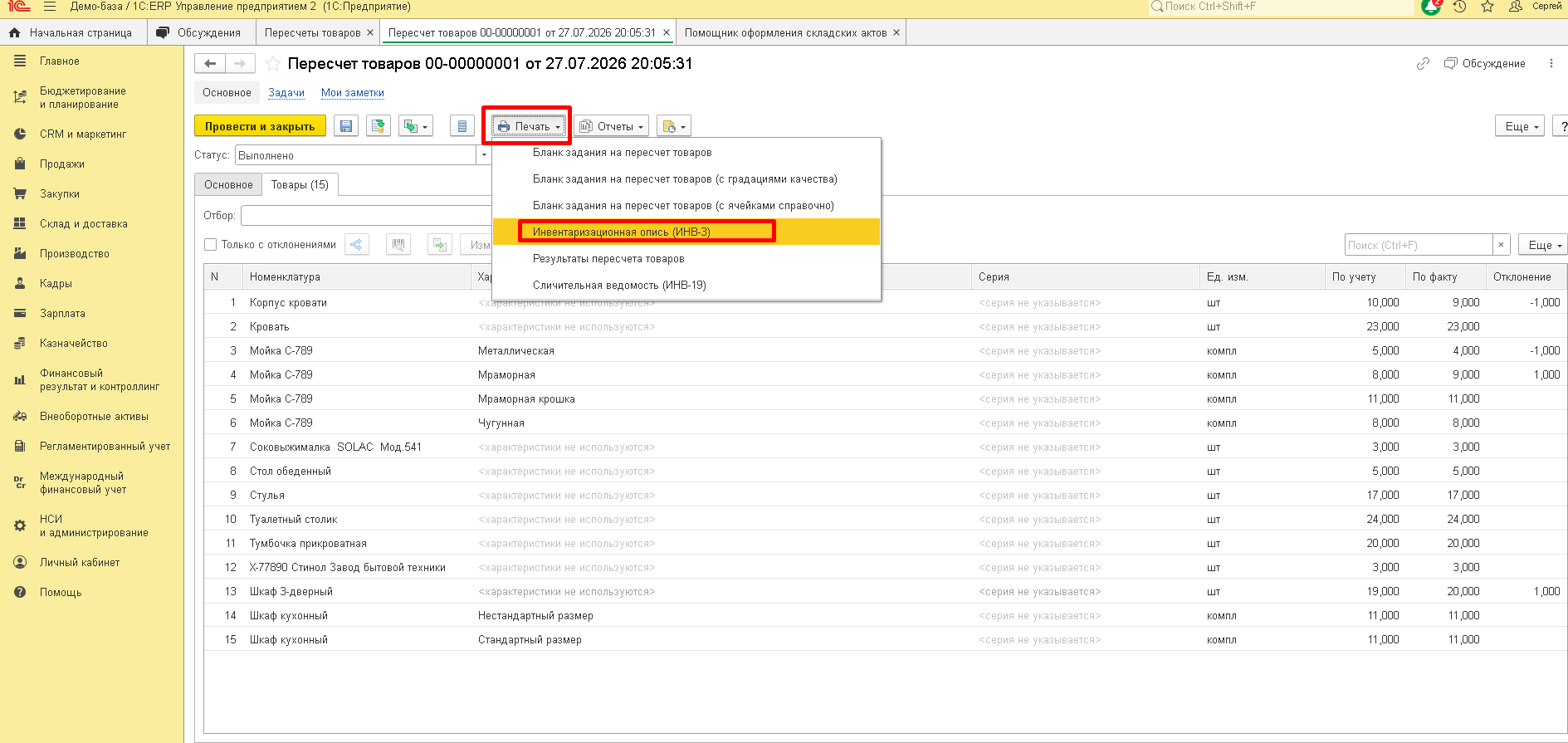Open the Продажи section in the sidebar
1568x743 pixels.
[x=62, y=164]
